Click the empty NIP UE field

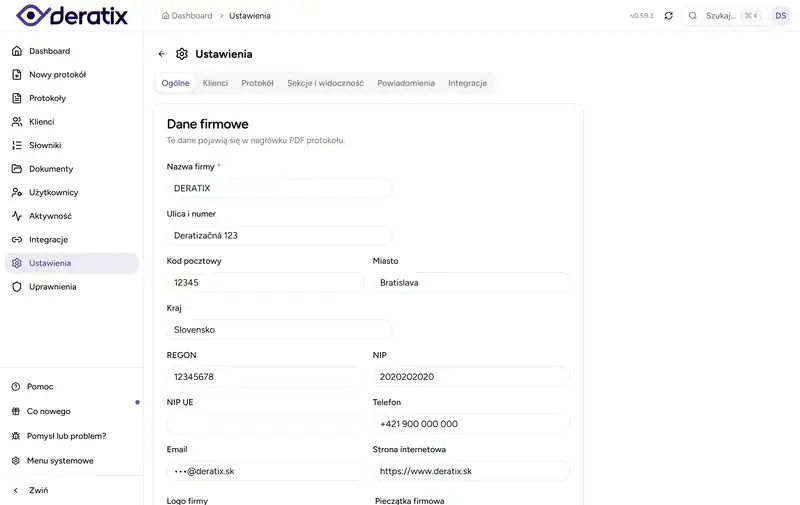point(265,424)
